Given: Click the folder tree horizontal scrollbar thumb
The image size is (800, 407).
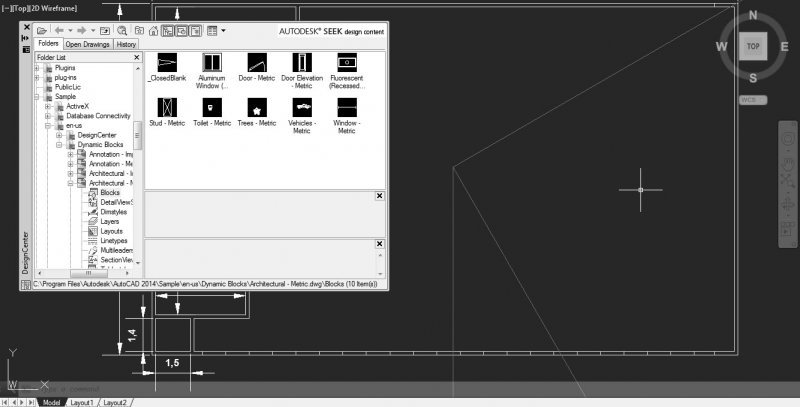Looking at the screenshot, I should pos(89,274).
